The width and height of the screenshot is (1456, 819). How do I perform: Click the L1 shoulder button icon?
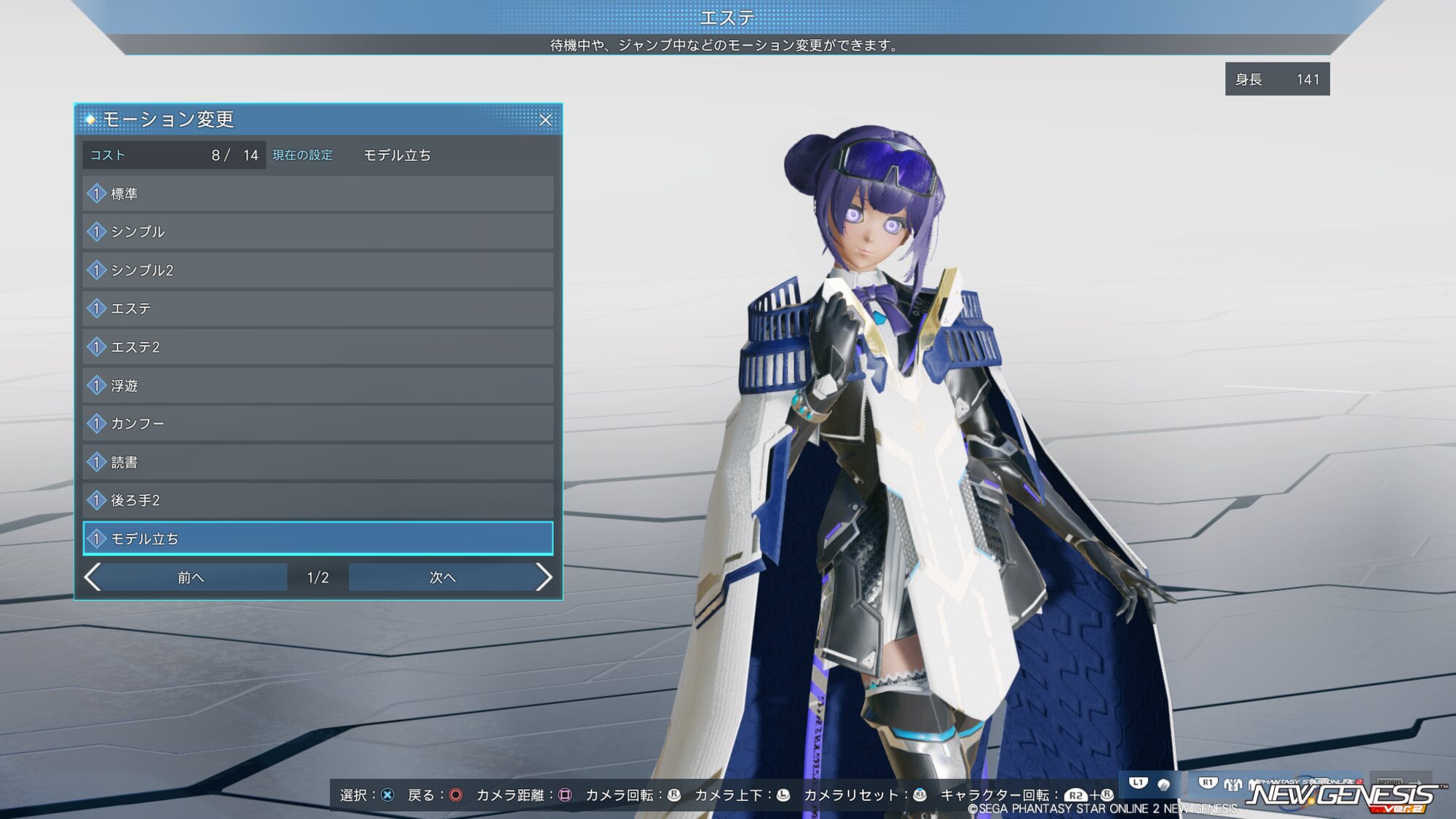1138,783
